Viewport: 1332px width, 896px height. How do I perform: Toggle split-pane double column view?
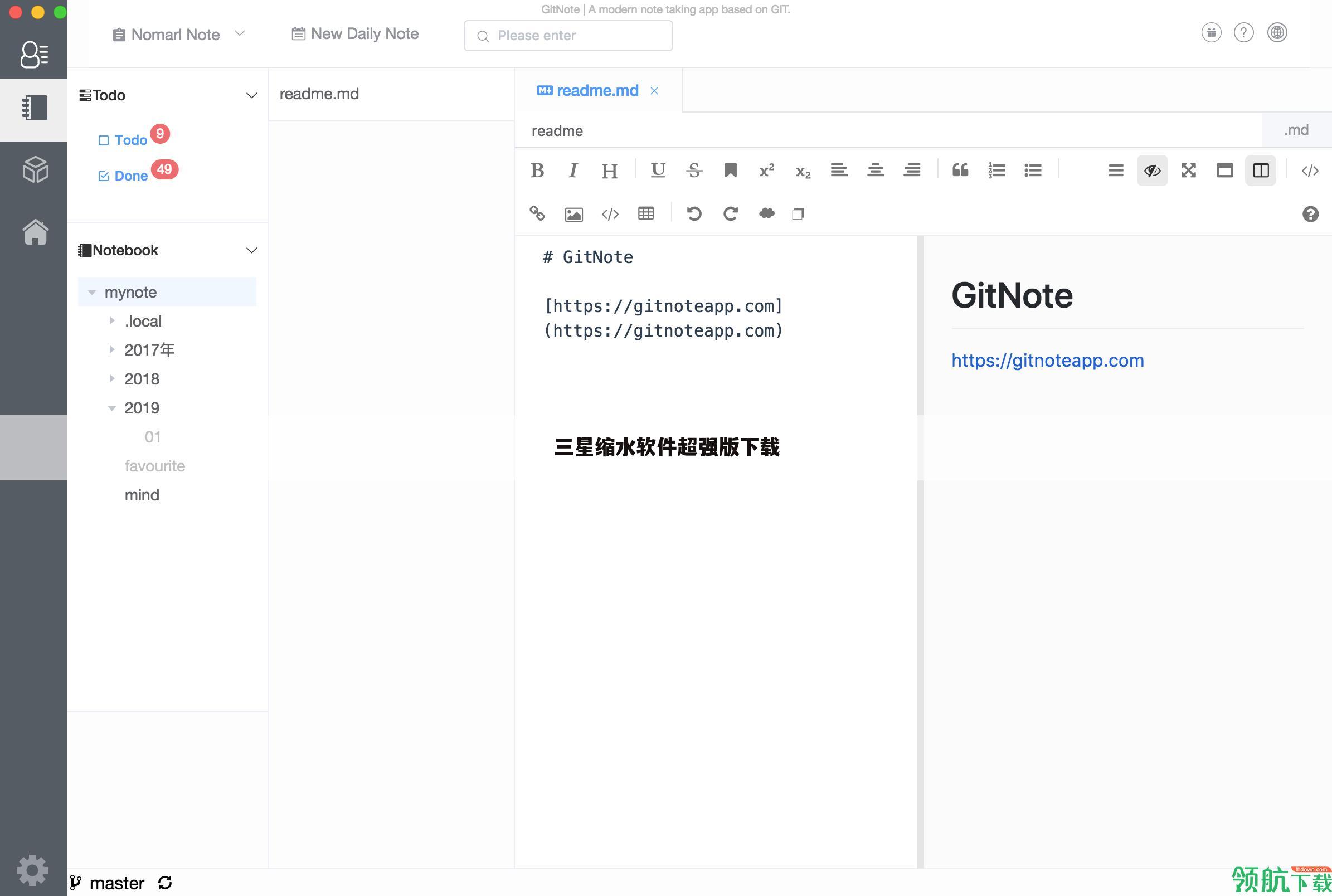pyautogui.click(x=1261, y=171)
